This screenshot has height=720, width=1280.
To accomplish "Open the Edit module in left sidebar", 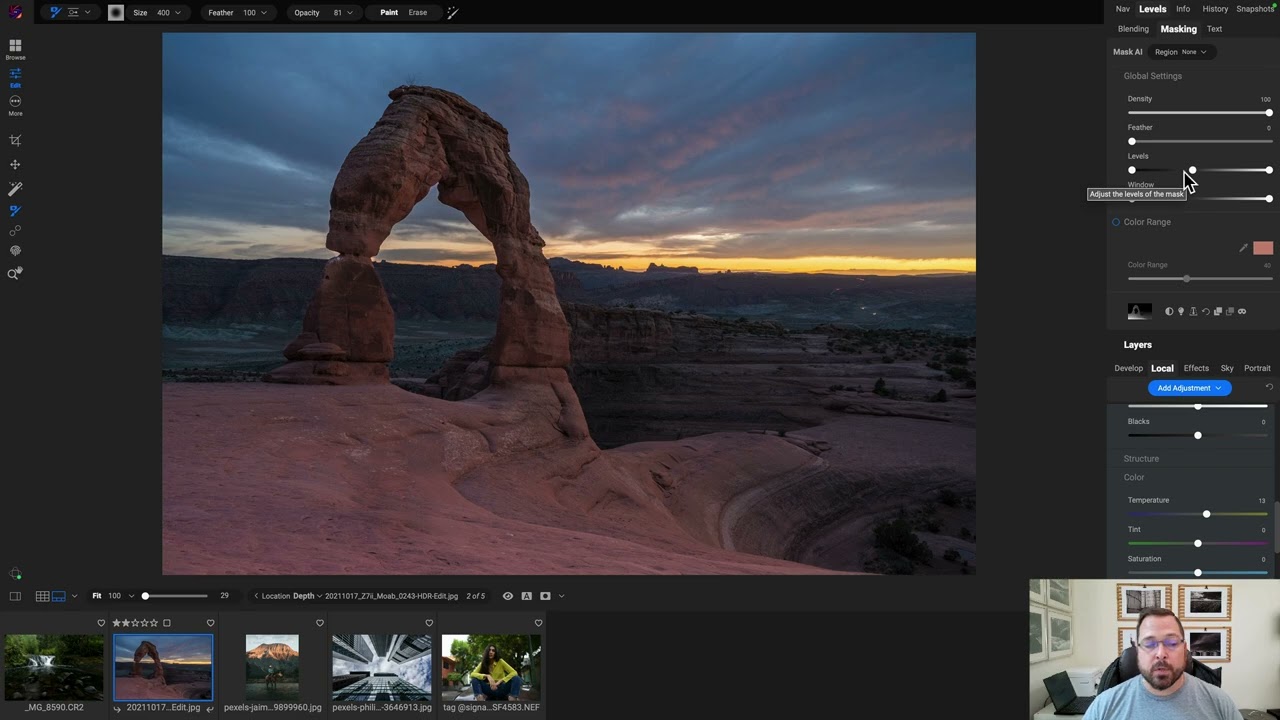I will pyautogui.click(x=15, y=77).
